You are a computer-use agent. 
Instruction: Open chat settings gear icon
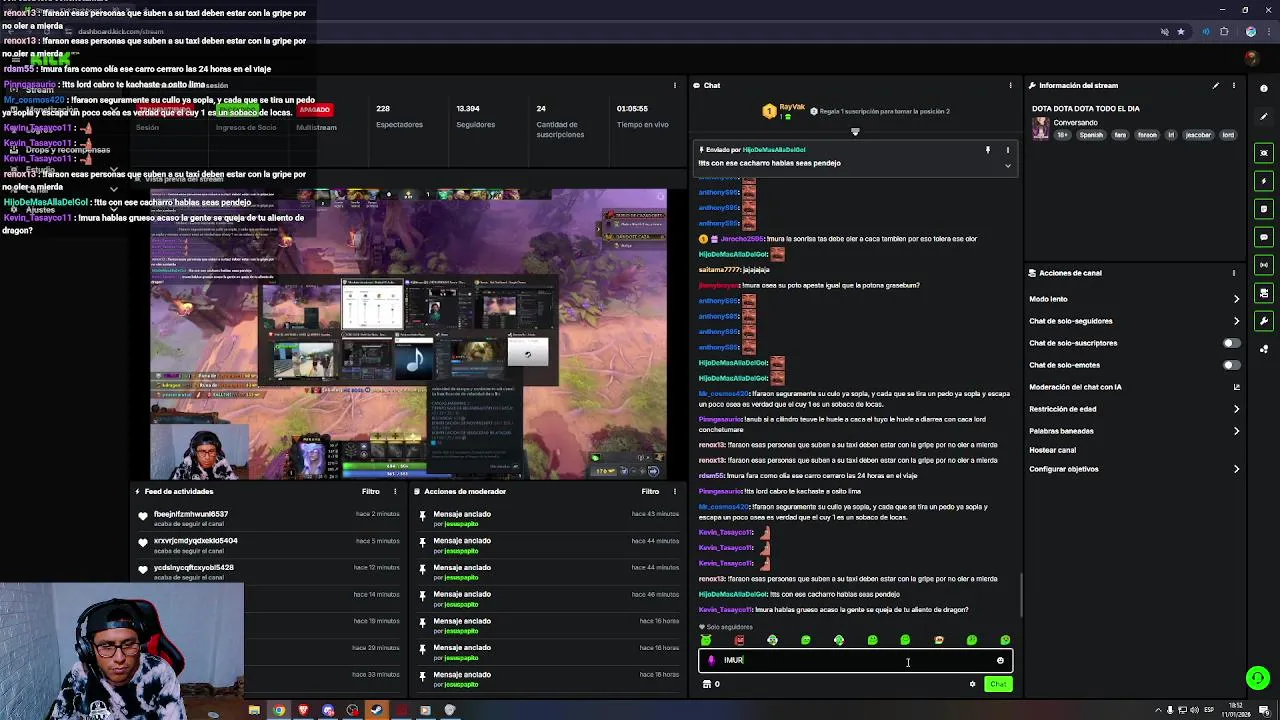pos(972,684)
